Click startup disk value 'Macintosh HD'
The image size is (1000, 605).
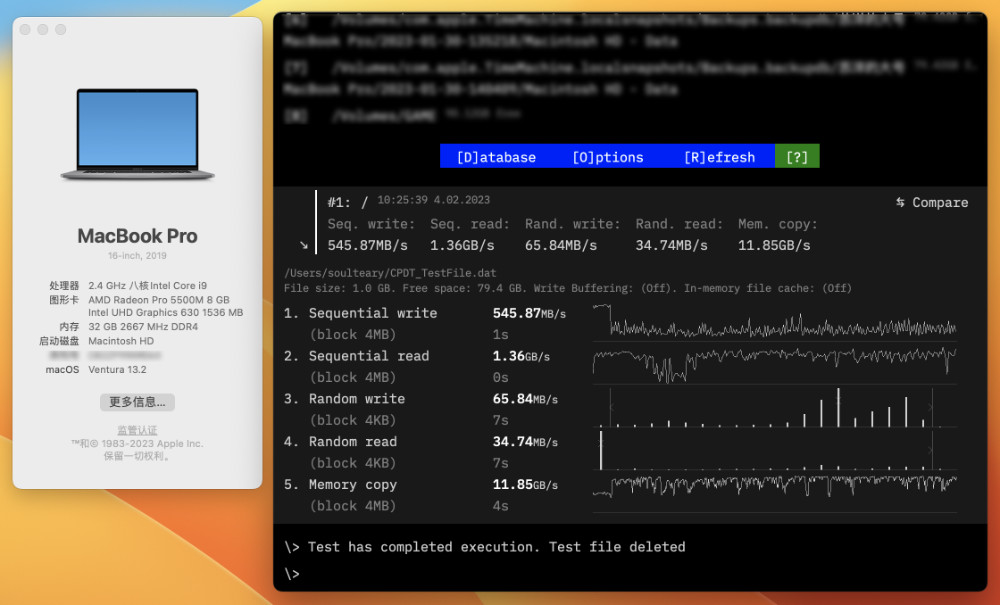pos(121,341)
